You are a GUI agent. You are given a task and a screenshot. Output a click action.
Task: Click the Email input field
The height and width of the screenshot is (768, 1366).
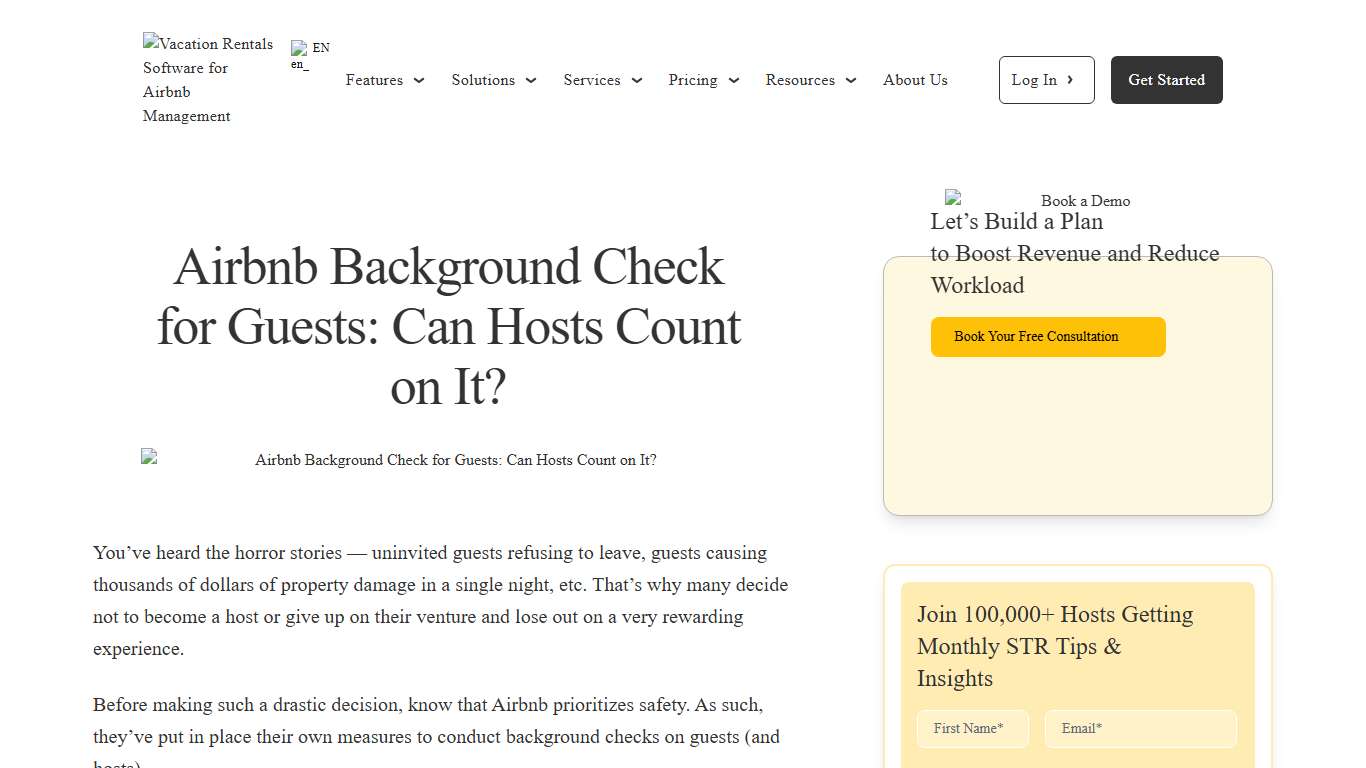click(x=1140, y=729)
